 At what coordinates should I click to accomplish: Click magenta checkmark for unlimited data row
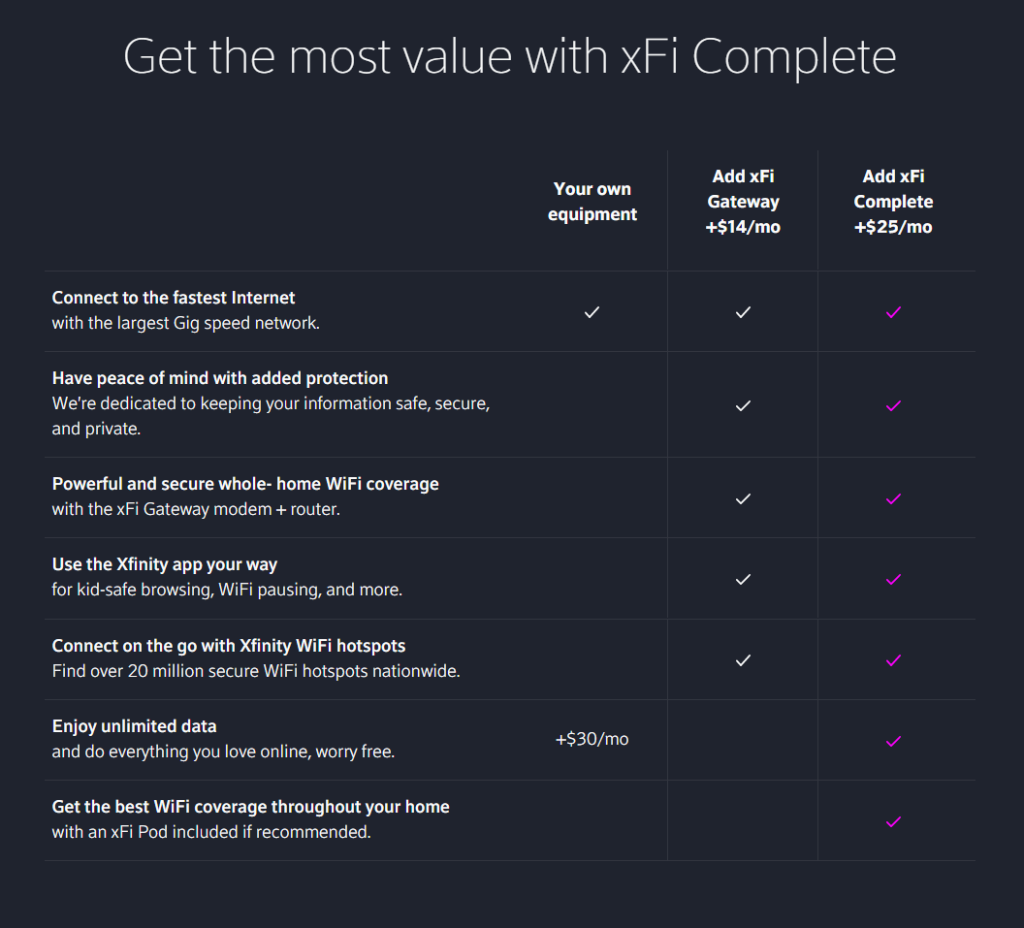[893, 741]
